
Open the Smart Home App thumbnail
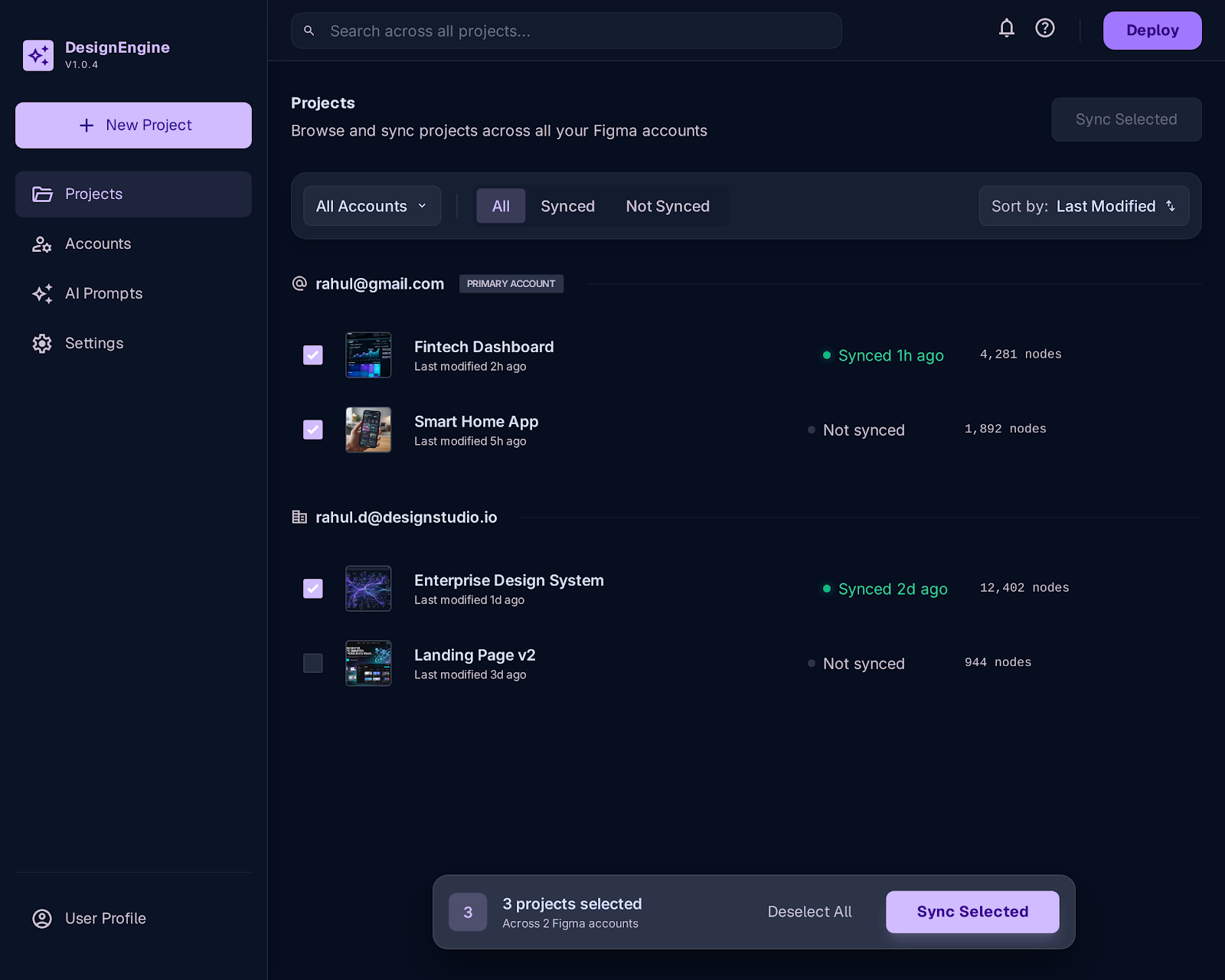point(368,430)
